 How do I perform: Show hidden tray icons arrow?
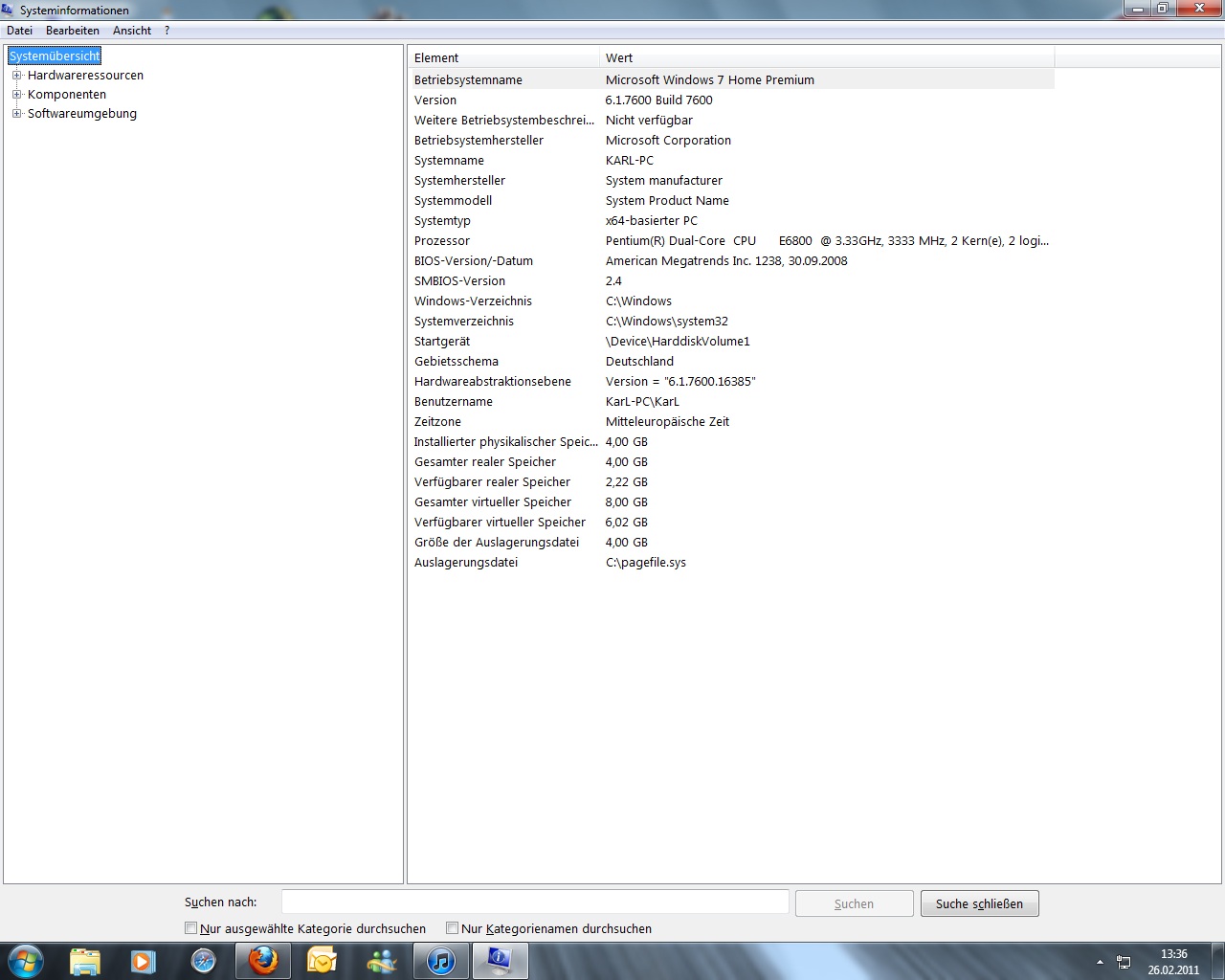tap(1100, 962)
